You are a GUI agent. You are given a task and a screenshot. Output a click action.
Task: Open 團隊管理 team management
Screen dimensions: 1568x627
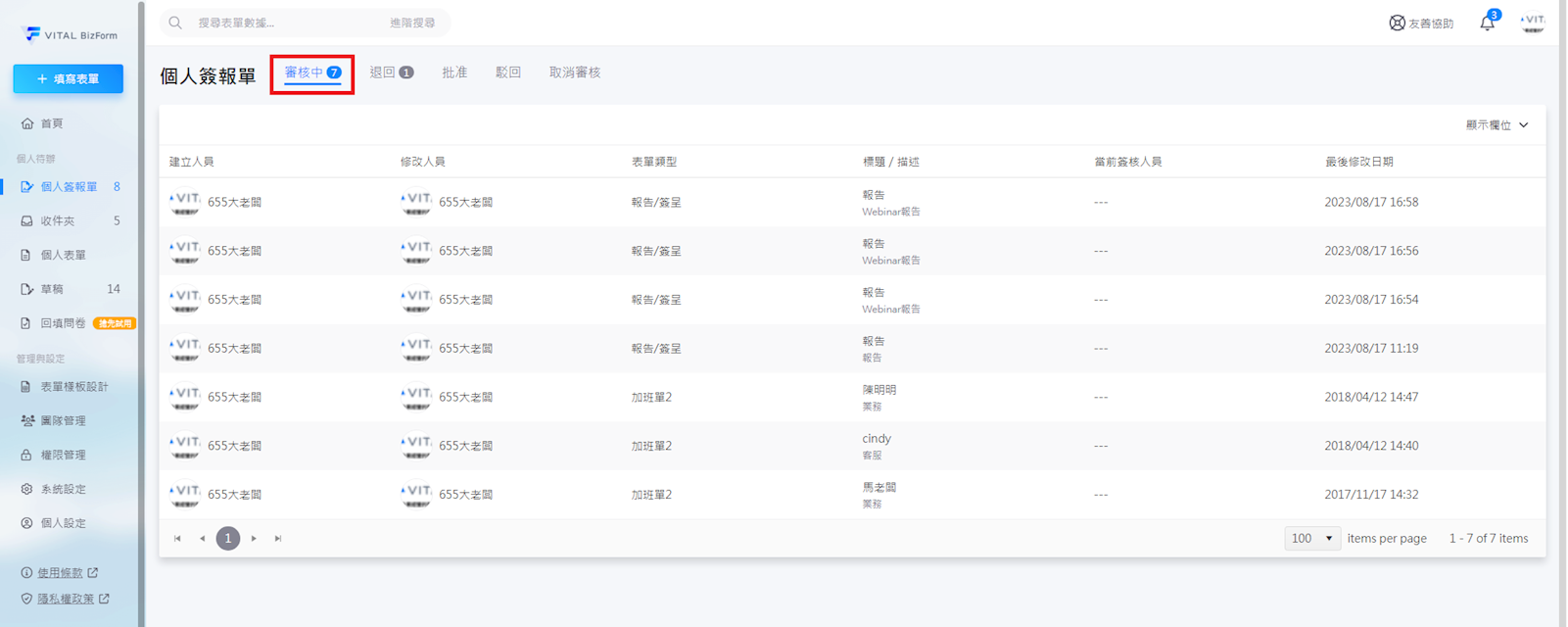63,421
